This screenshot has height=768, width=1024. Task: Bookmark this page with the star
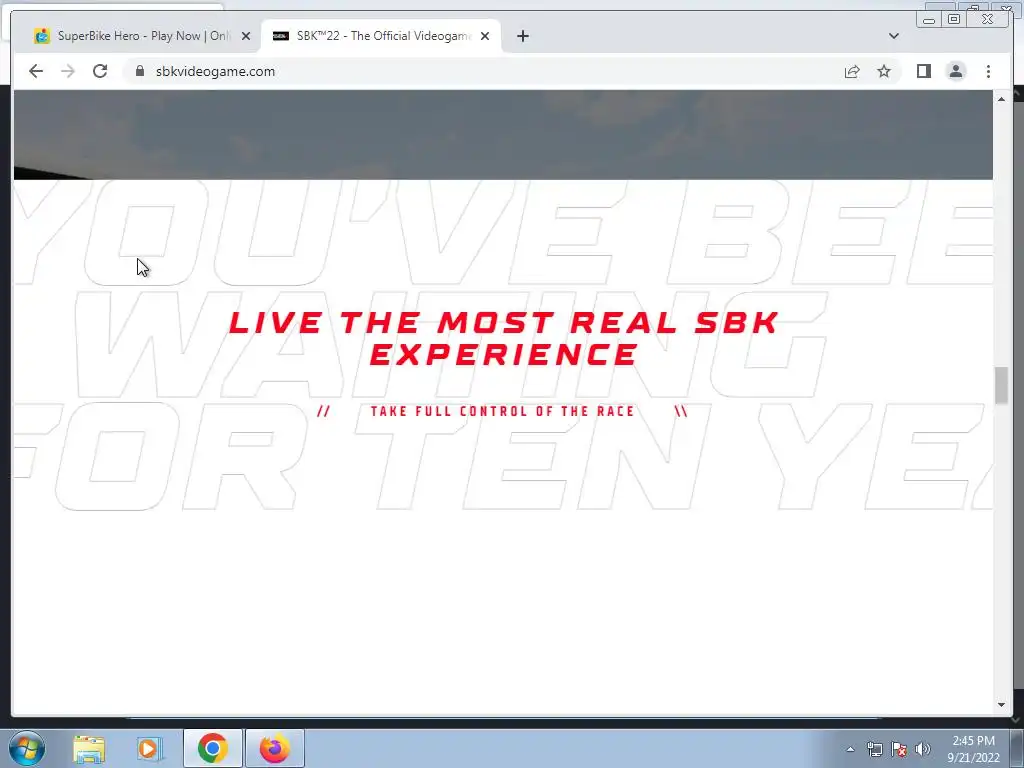point(884,71)
